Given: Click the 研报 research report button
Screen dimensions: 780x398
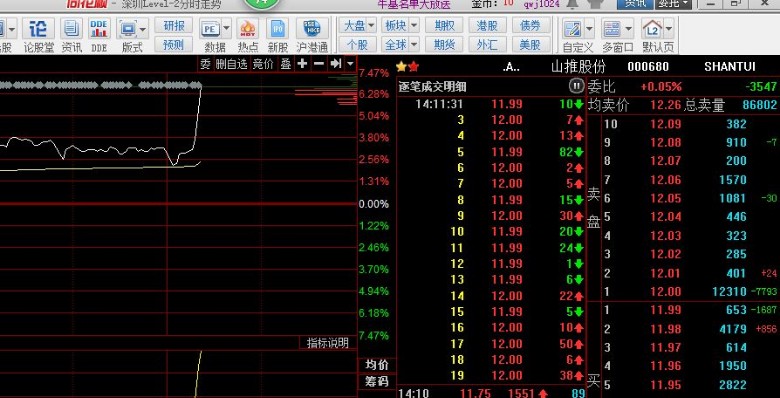Looking at the screenshot, I should (174, 25).
